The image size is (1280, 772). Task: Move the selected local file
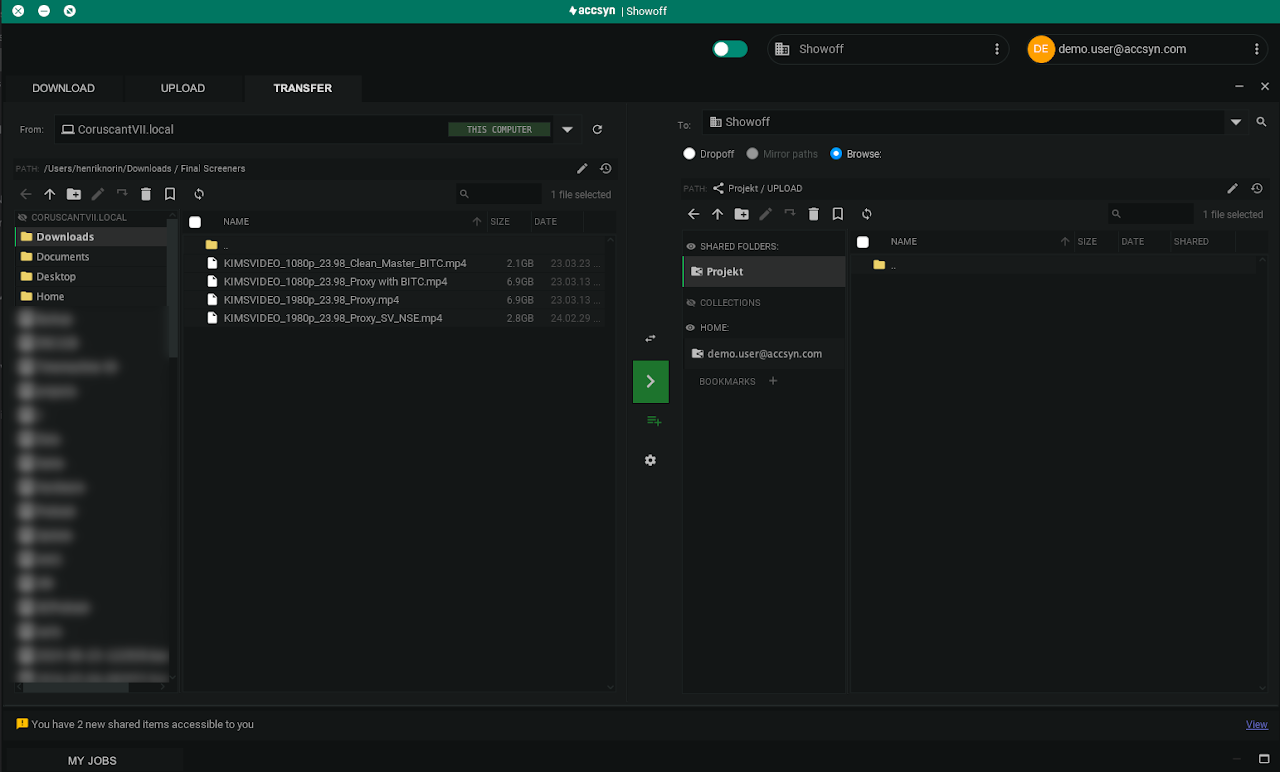pos(122,194)
